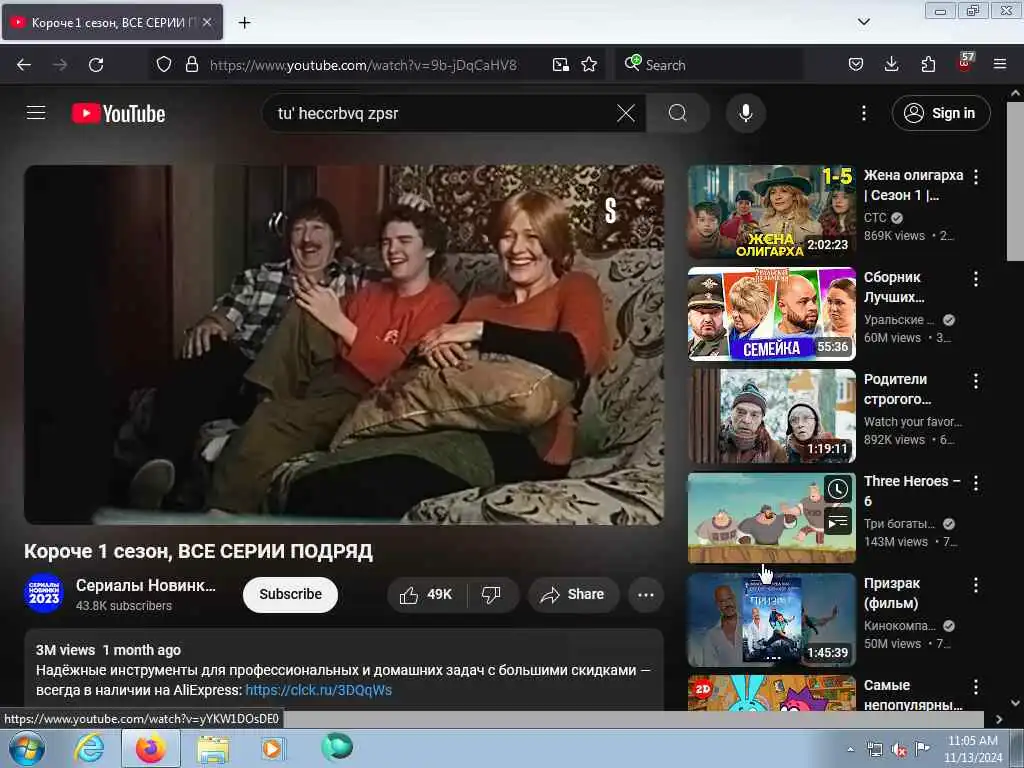
Task: Click the Share button
Action: pos(573,595)
